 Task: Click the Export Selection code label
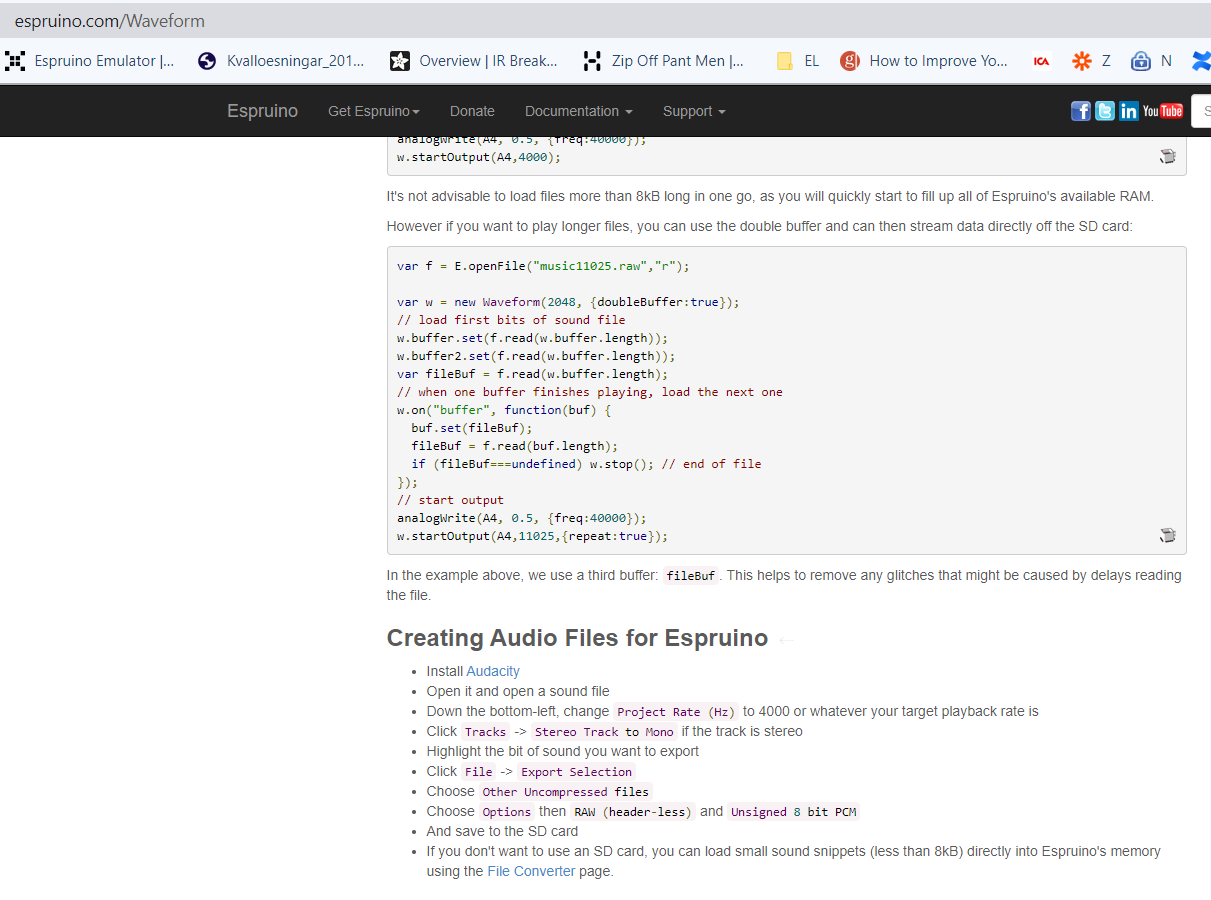coord(577,772)
